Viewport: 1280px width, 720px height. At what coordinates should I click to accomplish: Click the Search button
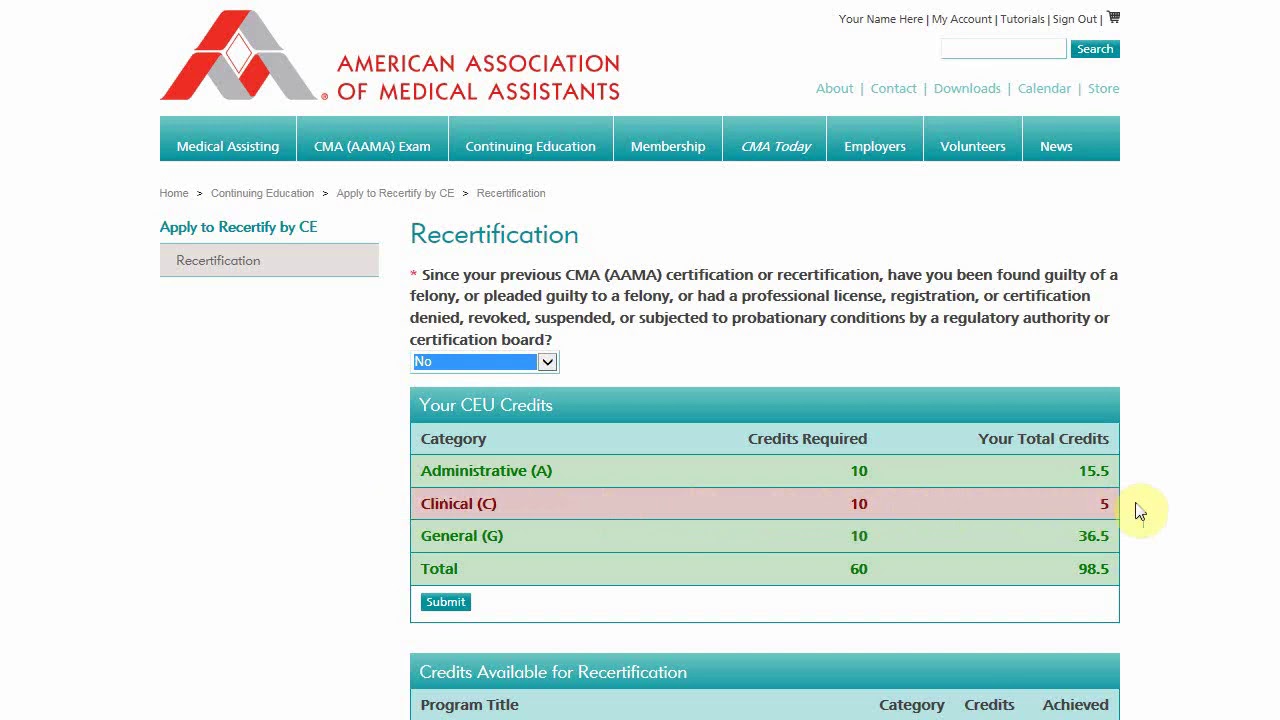click(1095, 49)
